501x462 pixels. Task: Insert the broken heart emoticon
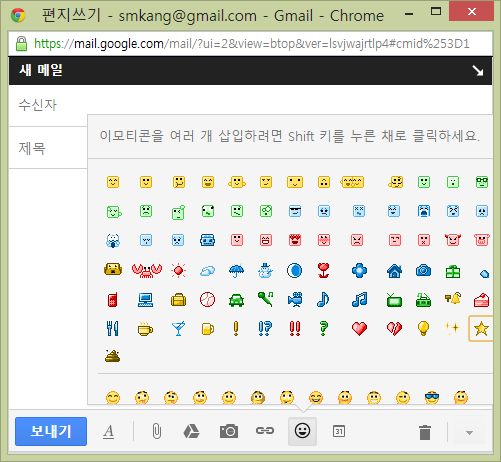(394, 329)
